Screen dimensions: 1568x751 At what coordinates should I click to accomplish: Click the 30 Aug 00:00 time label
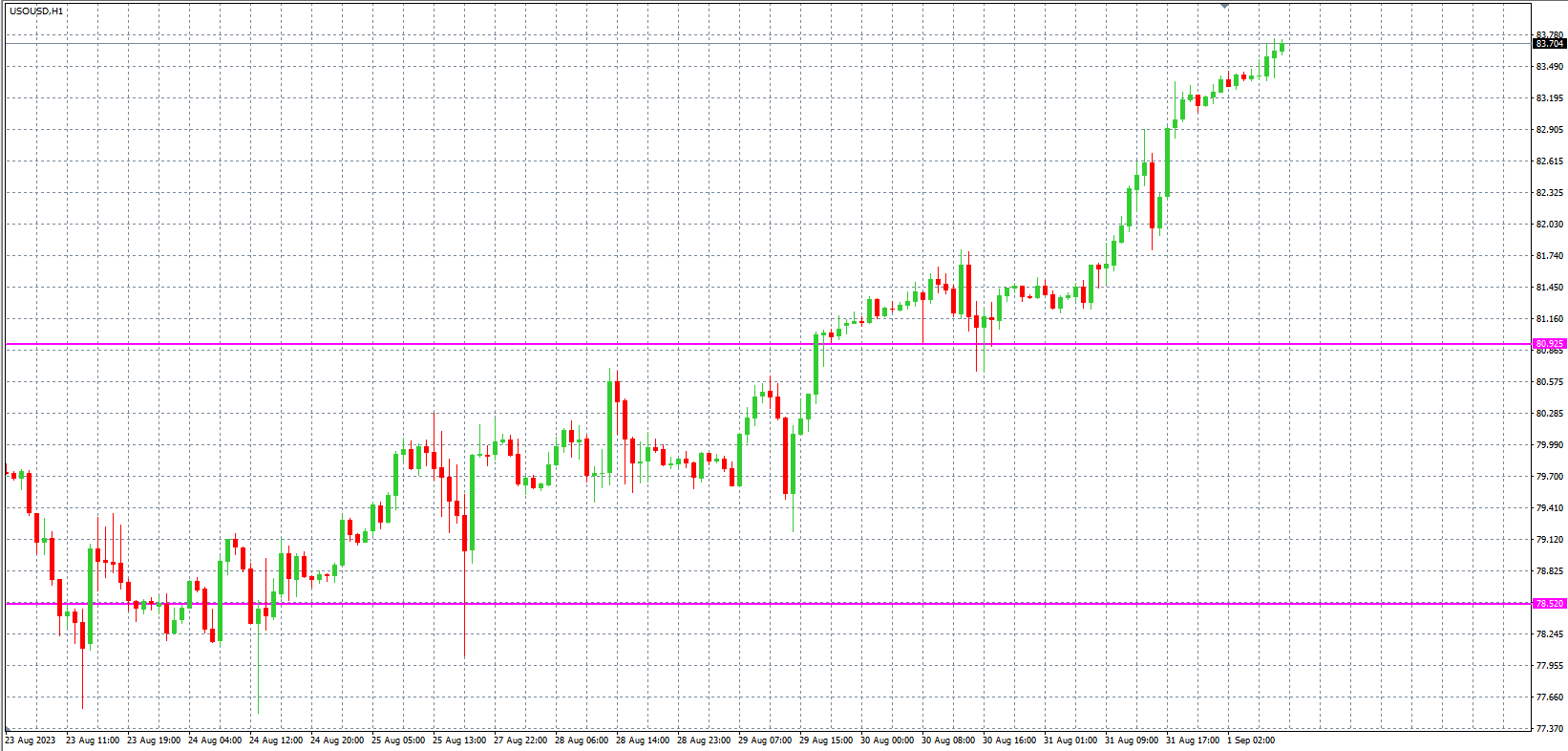tap(887, 740)
